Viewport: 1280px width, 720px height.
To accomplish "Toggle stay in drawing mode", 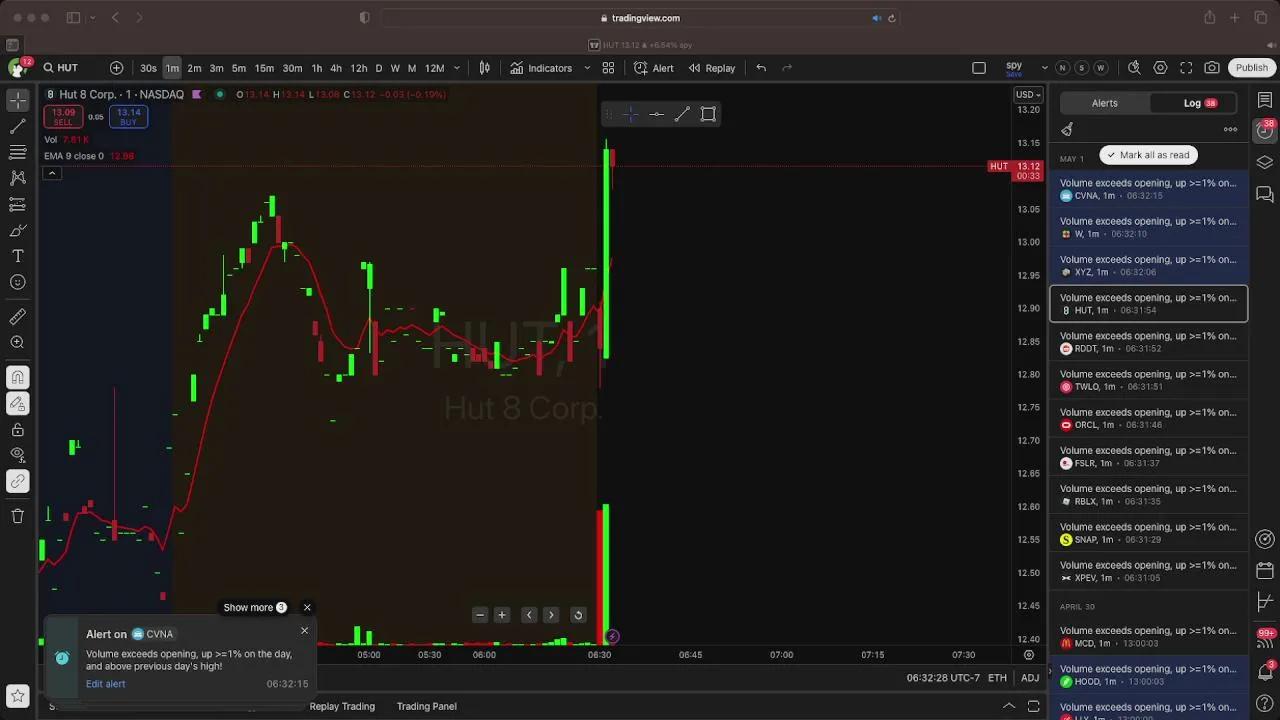I will pyautogui.click(x=17, y=404).
